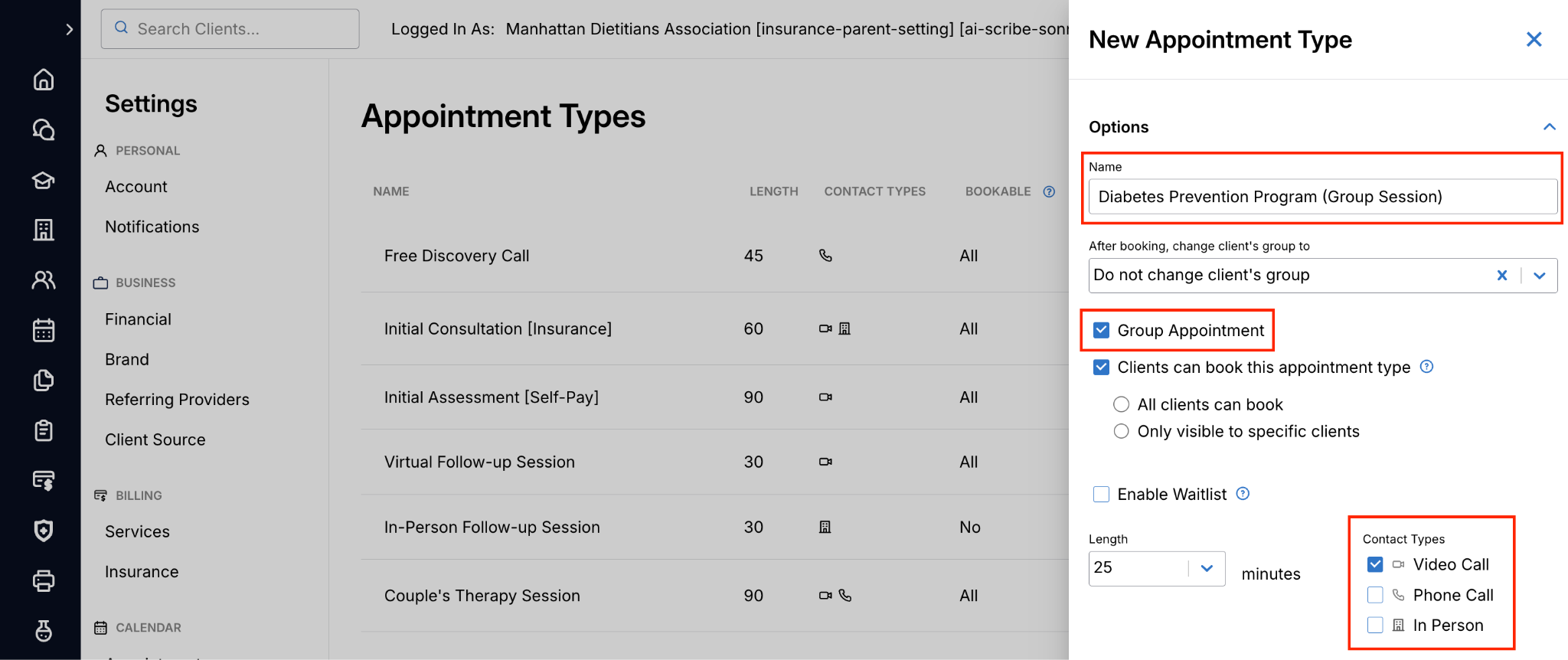The height and width of the screenshot is (660, 1568).
Task: Enable the Waitlist checkbox
Action: tap(1101, 495)
